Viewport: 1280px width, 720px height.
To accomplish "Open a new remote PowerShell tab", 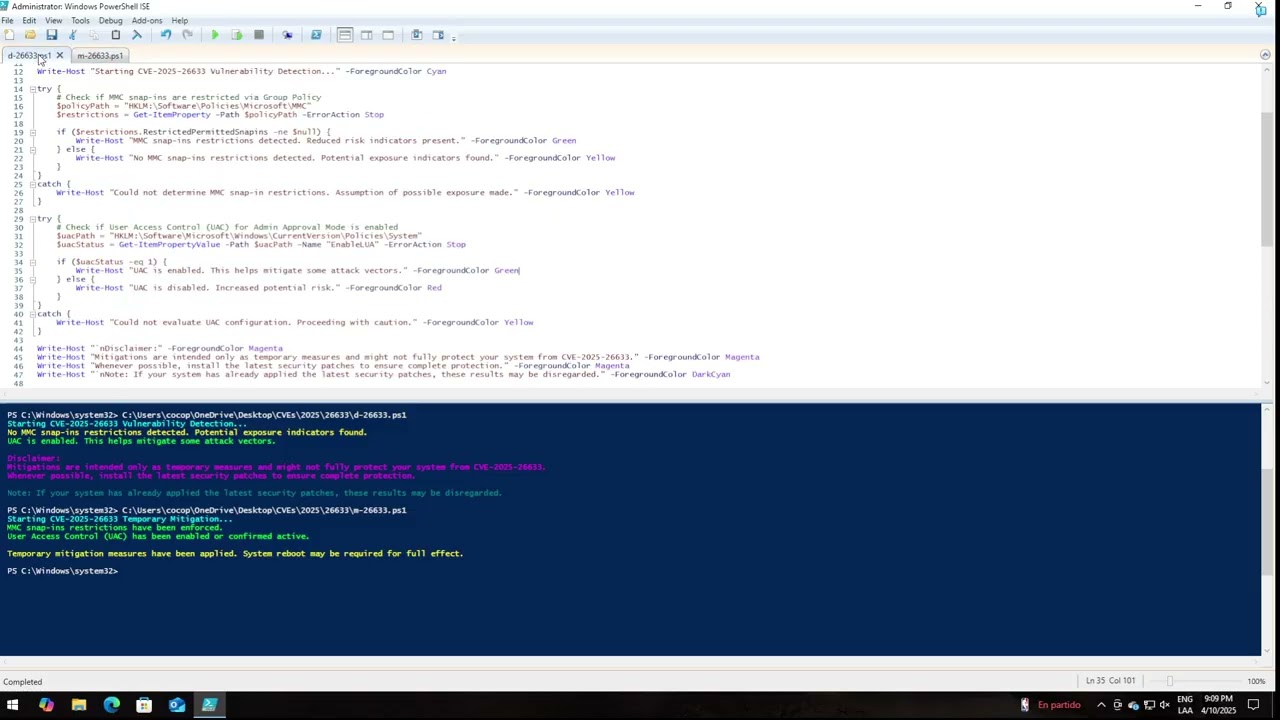I will pyautogui.click(x=287, y=35).
